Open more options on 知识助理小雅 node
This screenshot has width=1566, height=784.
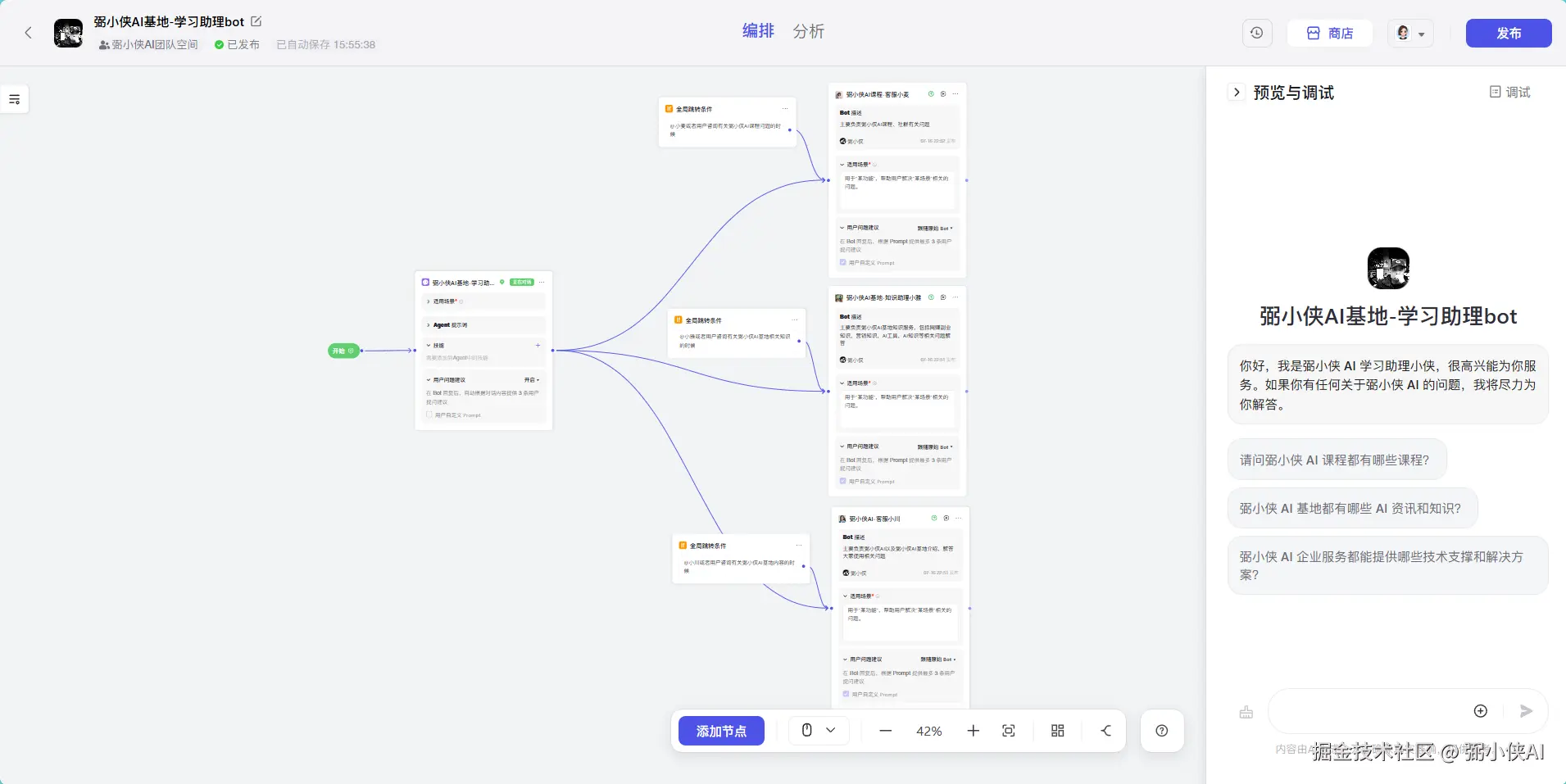955,297
